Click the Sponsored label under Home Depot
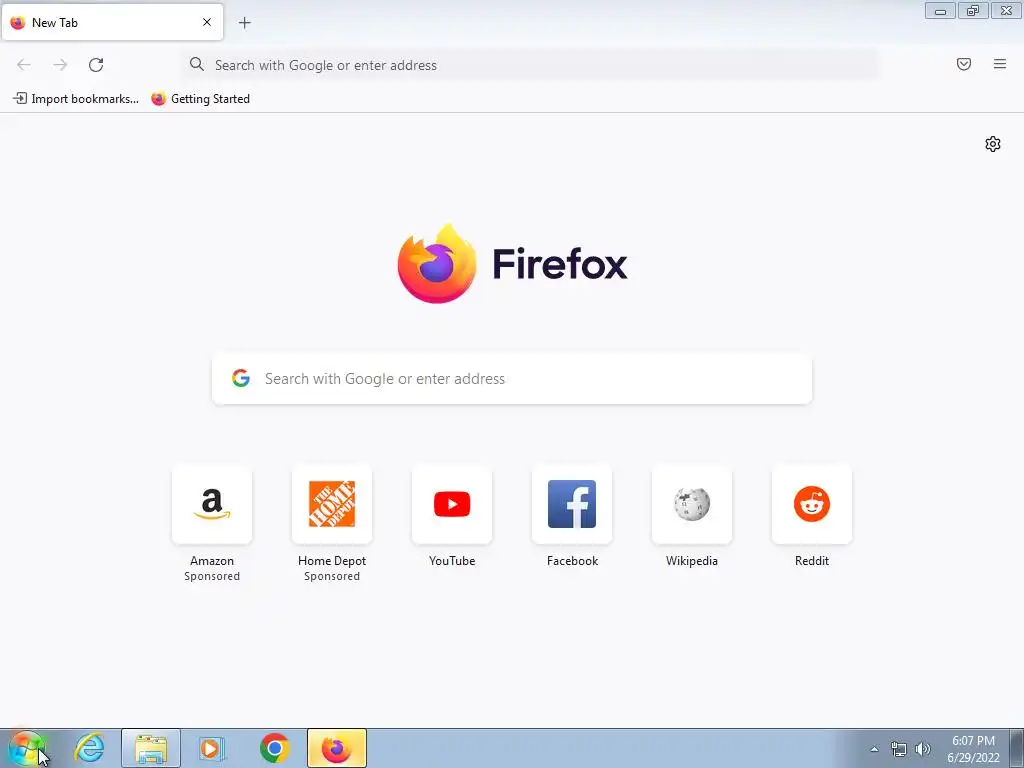Image resolution: width=1024 pixels, height=768 pixels. click(332, 576)
